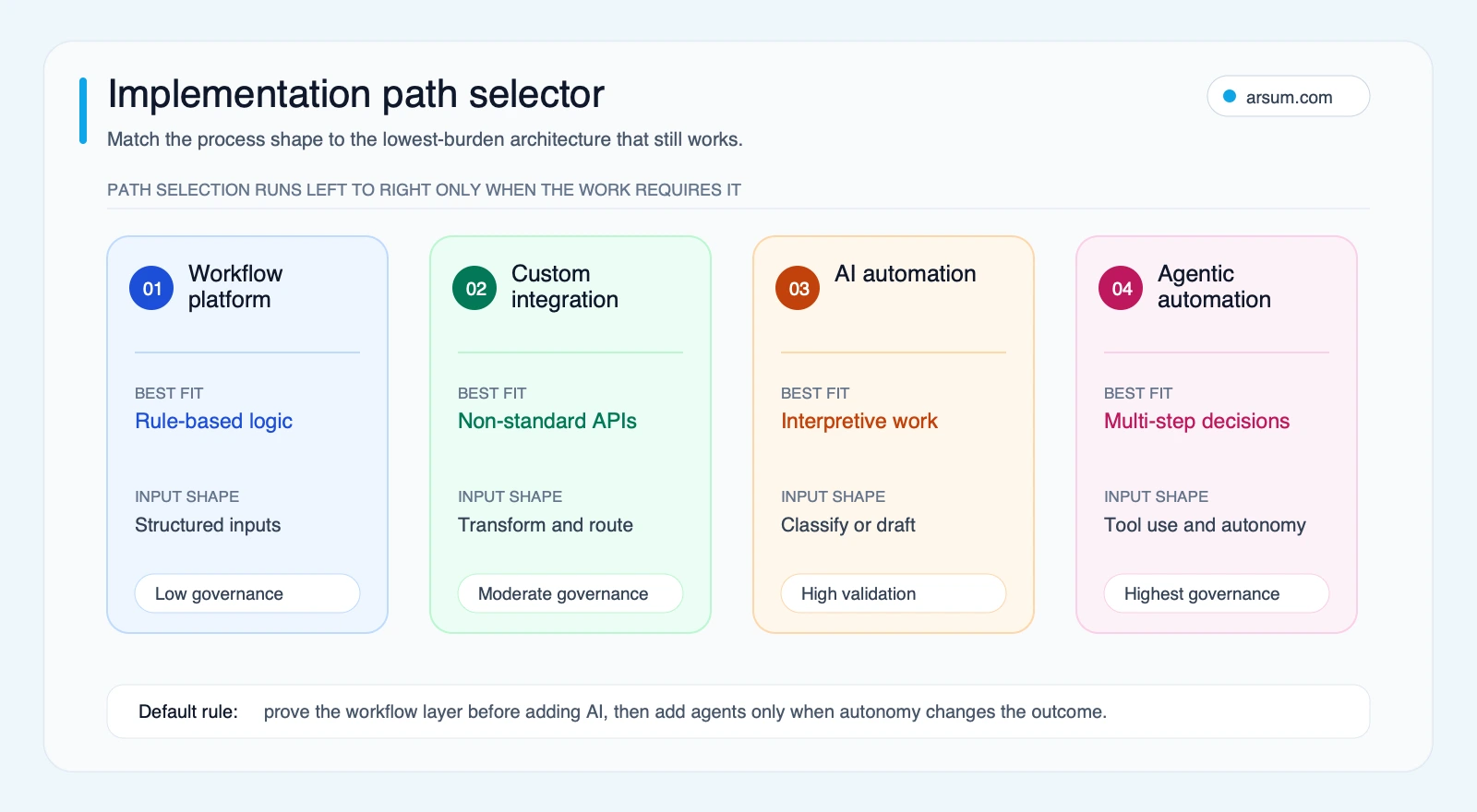Click the Rule-based logic text
The height and width of the screenshot is (812, 1477).
[x=213, y=421]
